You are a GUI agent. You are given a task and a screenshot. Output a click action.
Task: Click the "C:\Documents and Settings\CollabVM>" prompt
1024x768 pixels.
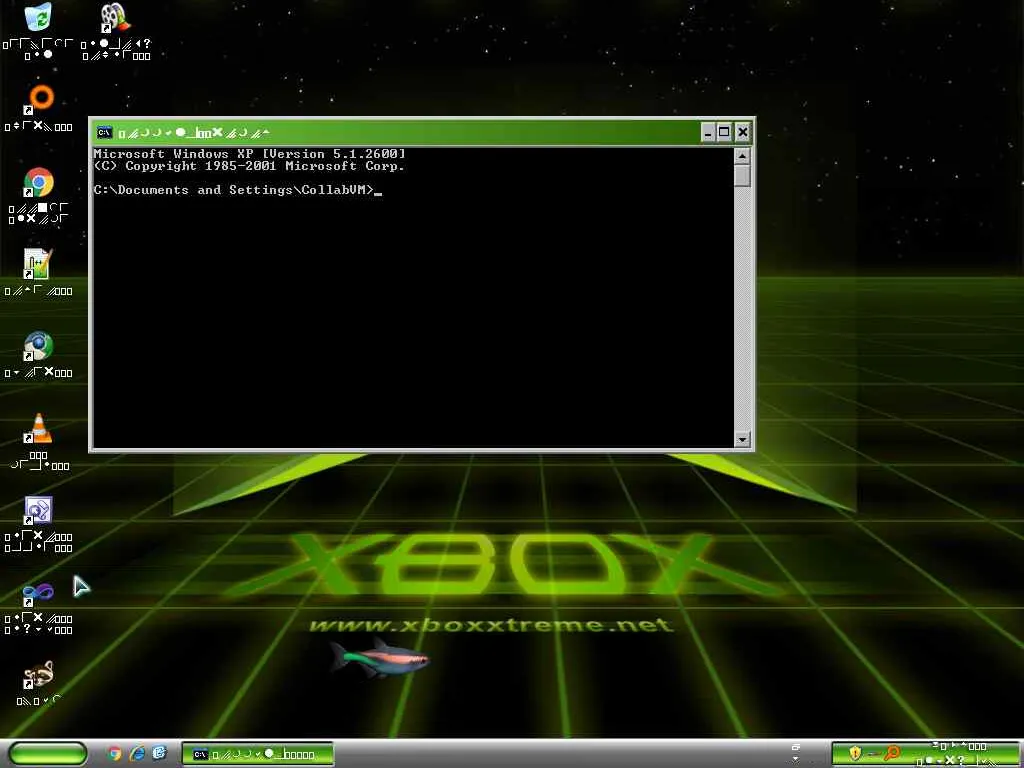tap(234, 190)
